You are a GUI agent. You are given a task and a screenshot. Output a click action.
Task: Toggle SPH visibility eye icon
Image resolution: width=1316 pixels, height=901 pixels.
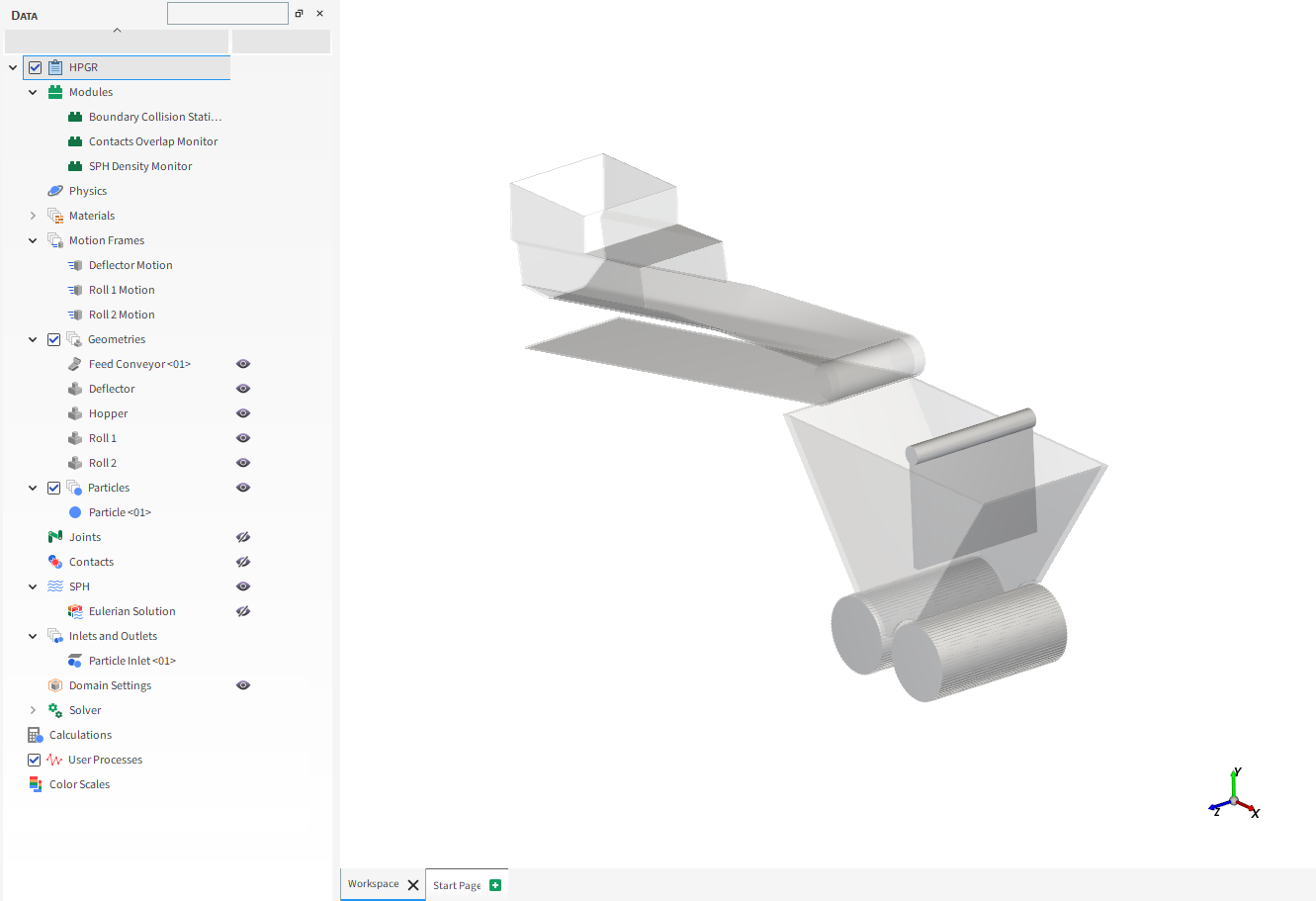click(243, 586)
